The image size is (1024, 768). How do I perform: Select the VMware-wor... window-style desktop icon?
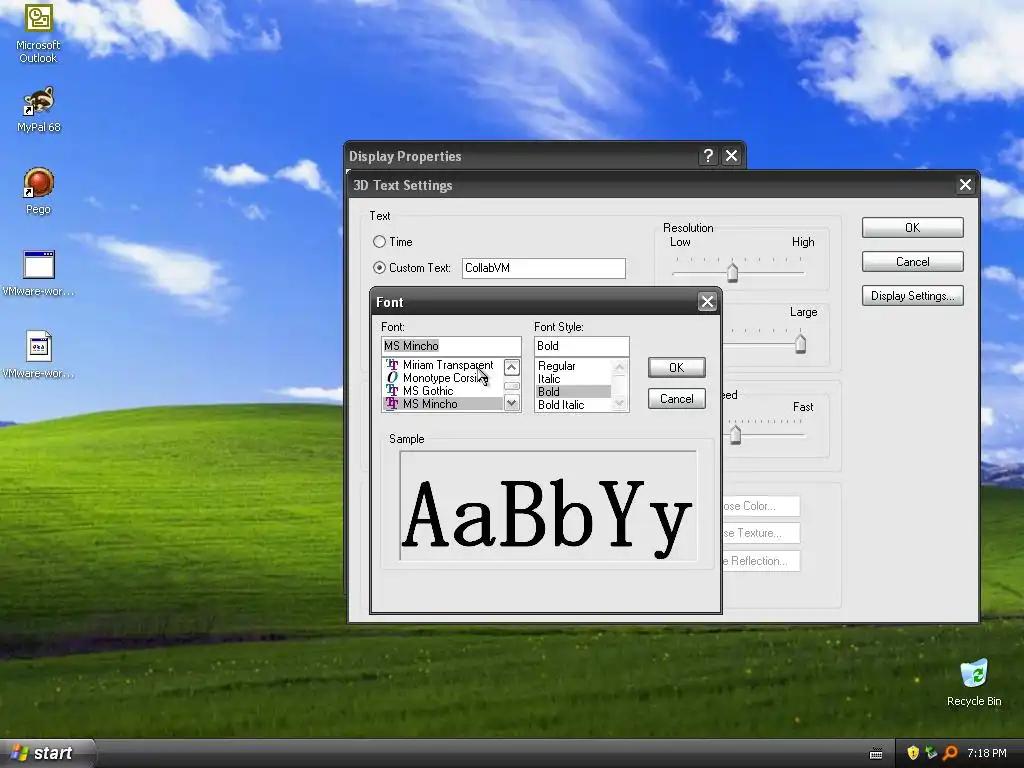[x=39, y=273]
